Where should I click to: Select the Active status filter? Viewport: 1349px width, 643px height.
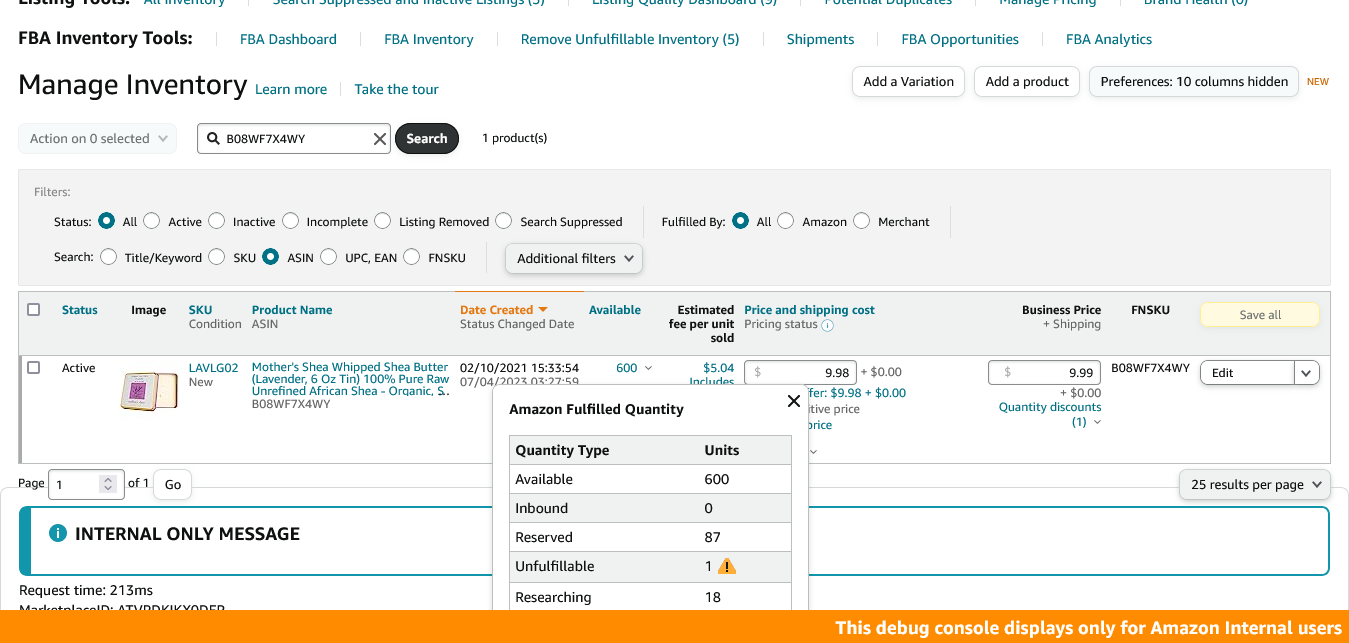152,221
